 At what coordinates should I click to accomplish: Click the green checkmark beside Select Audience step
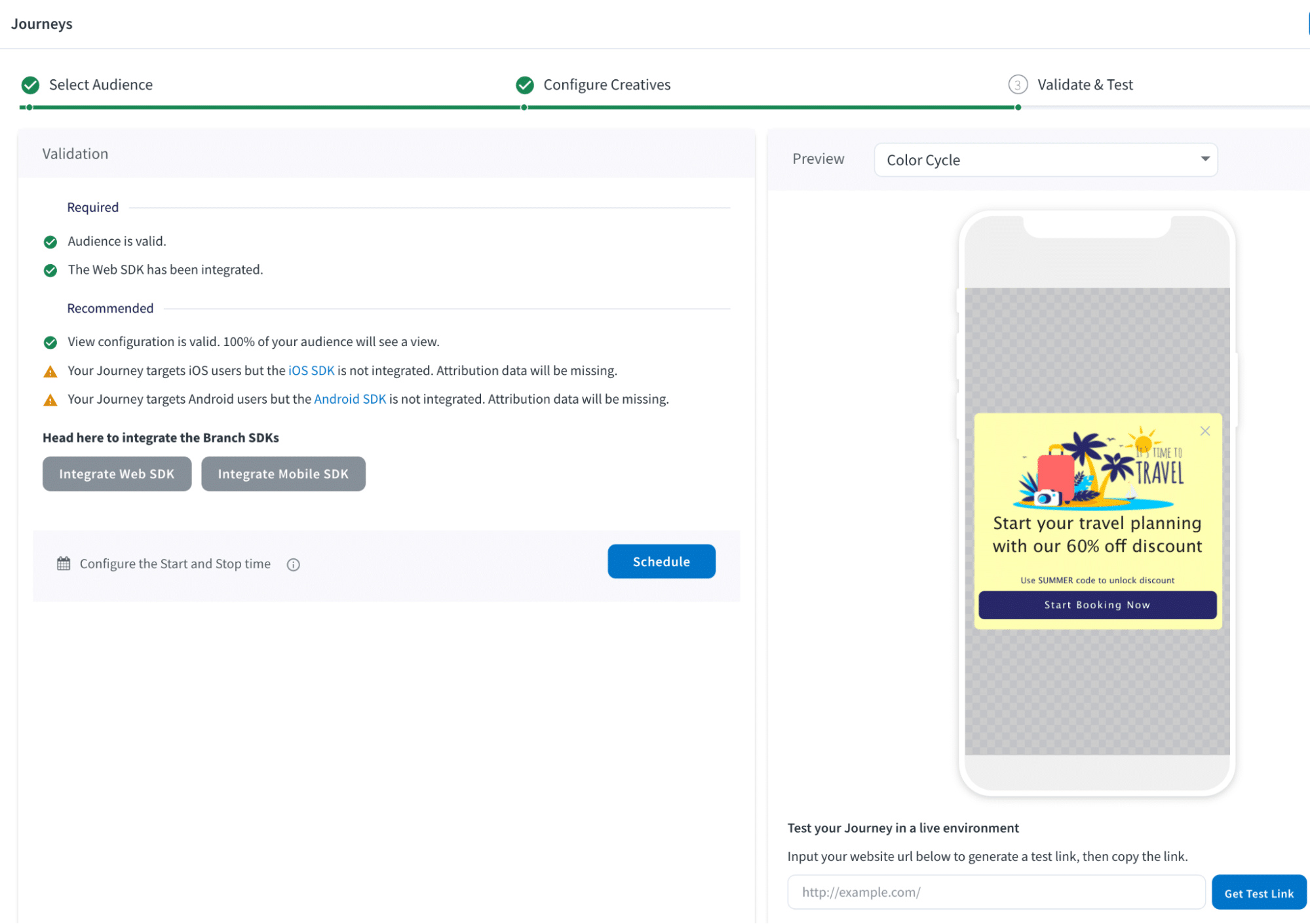pos(29,85)
